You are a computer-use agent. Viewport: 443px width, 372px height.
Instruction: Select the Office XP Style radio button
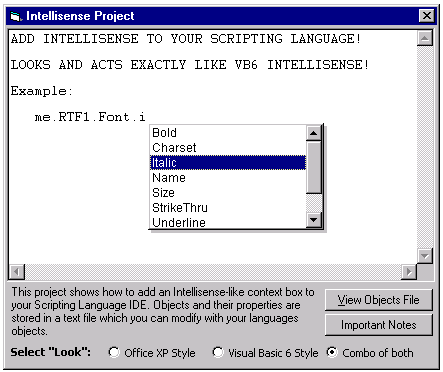coord(114,352)
